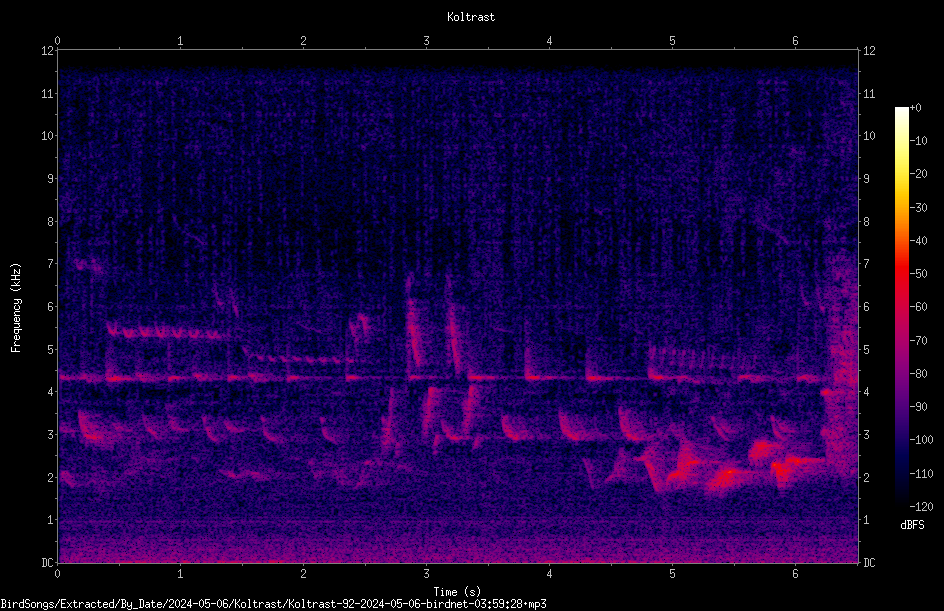The image size is (944, 611).
Task: Click the 12 kHz label on left axis
Action: pos(47,51)
